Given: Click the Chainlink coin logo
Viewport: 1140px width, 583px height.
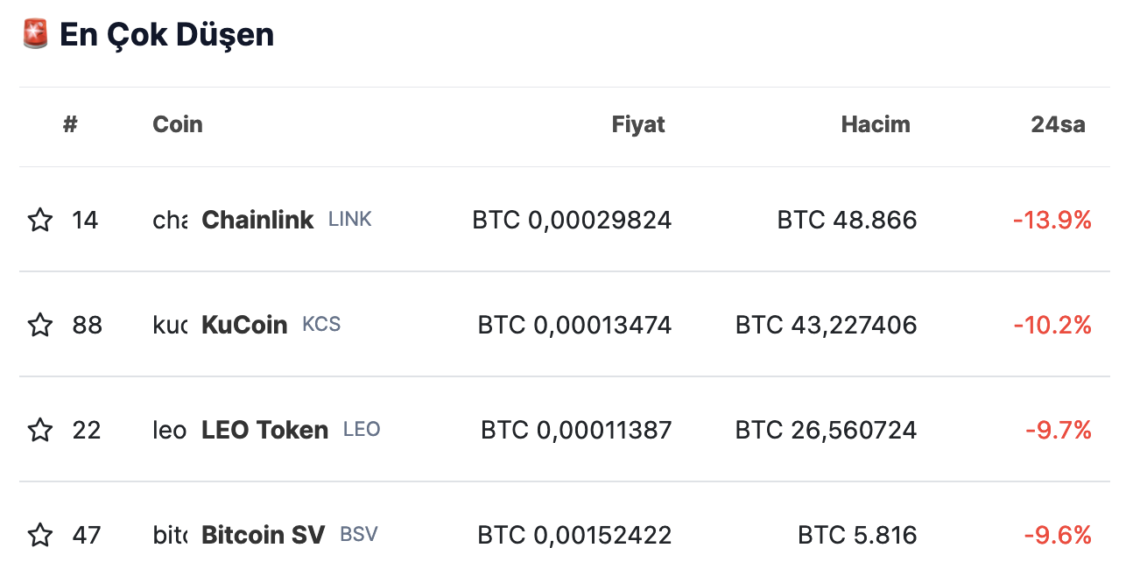Looking at the screenshot, I should (170, 220).
